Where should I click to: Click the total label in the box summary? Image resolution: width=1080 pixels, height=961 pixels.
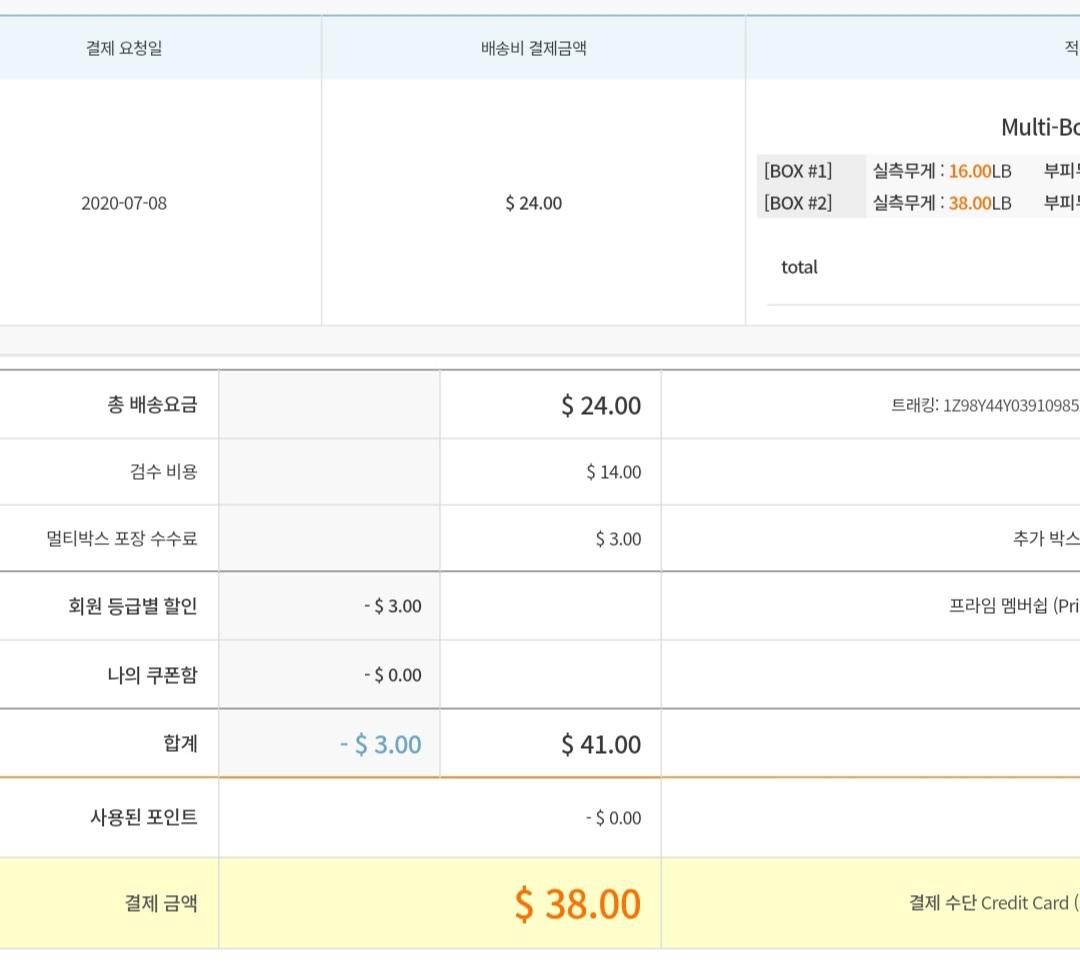pos(799,267)
